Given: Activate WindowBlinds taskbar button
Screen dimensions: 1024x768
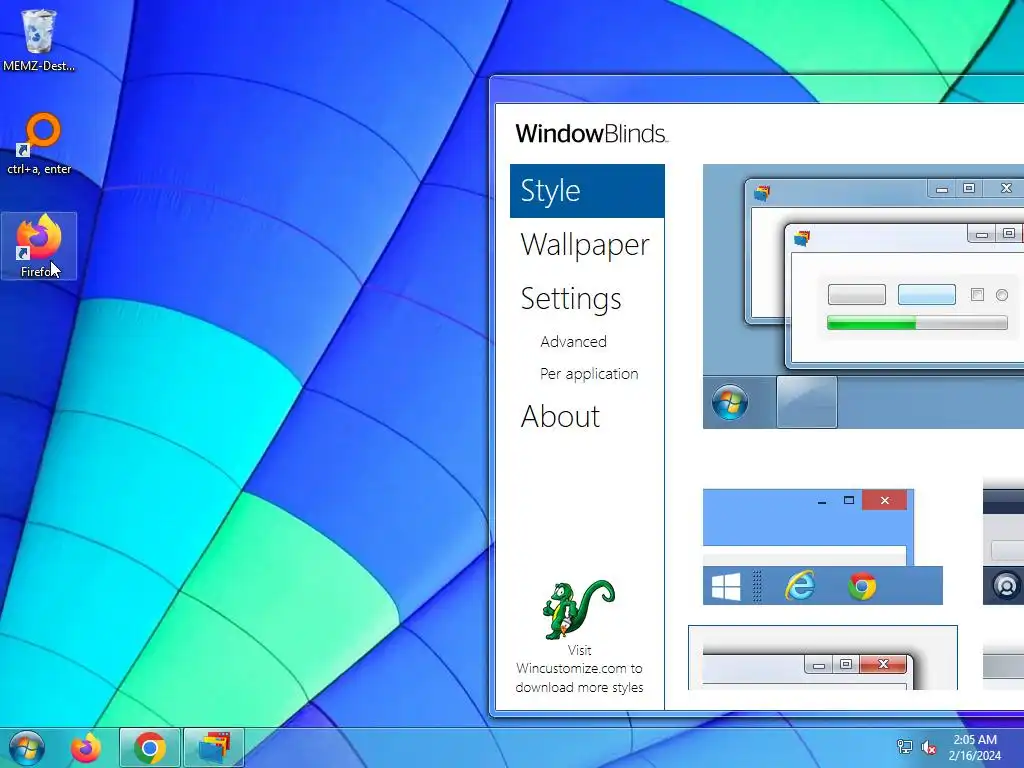Looking at the screenshot, I should (x=214, y=748).
